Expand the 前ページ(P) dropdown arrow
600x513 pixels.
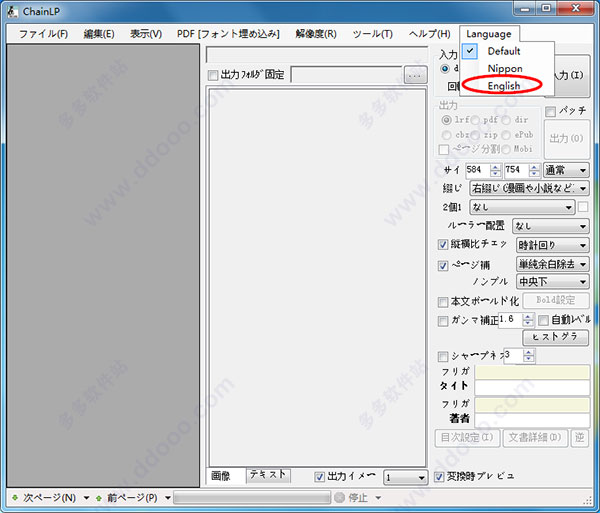168,498
